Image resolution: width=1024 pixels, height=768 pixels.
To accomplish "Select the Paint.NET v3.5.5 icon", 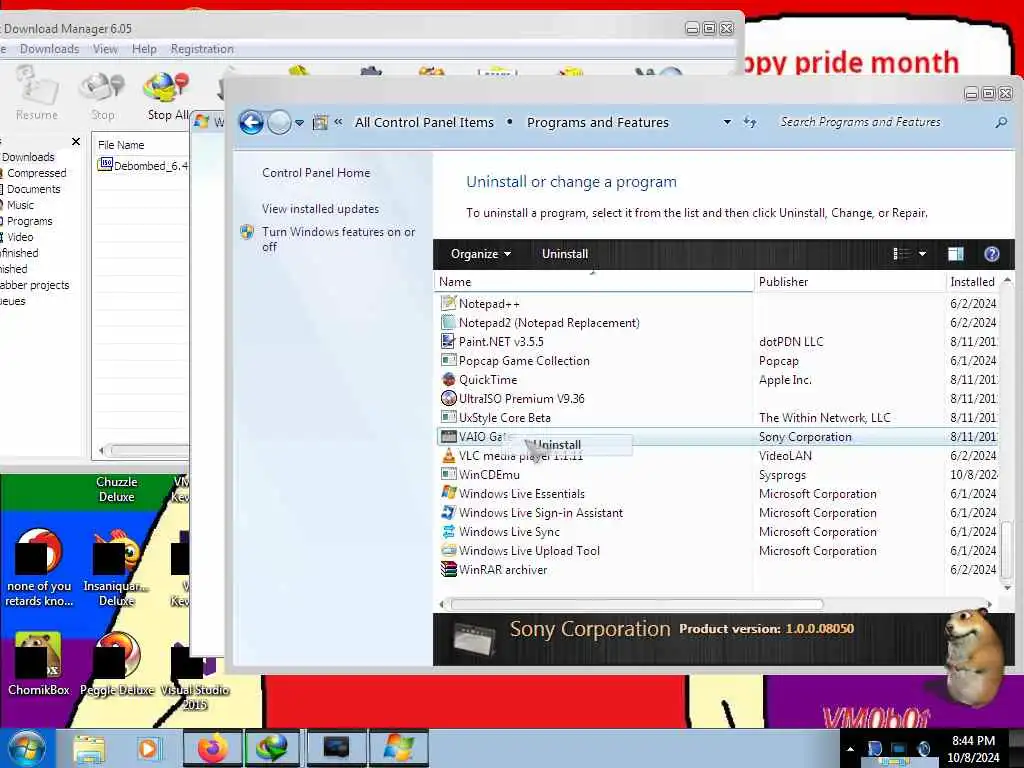I will coord(448,342).
